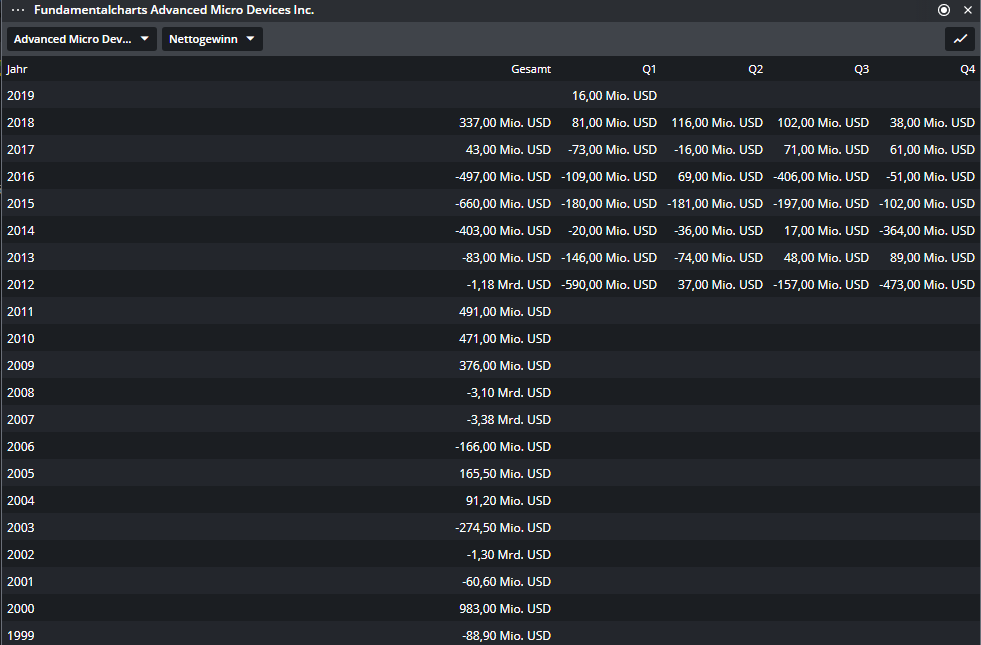Open the Advanced Micro Dev... company dropdown
The image size is (981, 645).
pyautogui.click(x=81, y=39)
